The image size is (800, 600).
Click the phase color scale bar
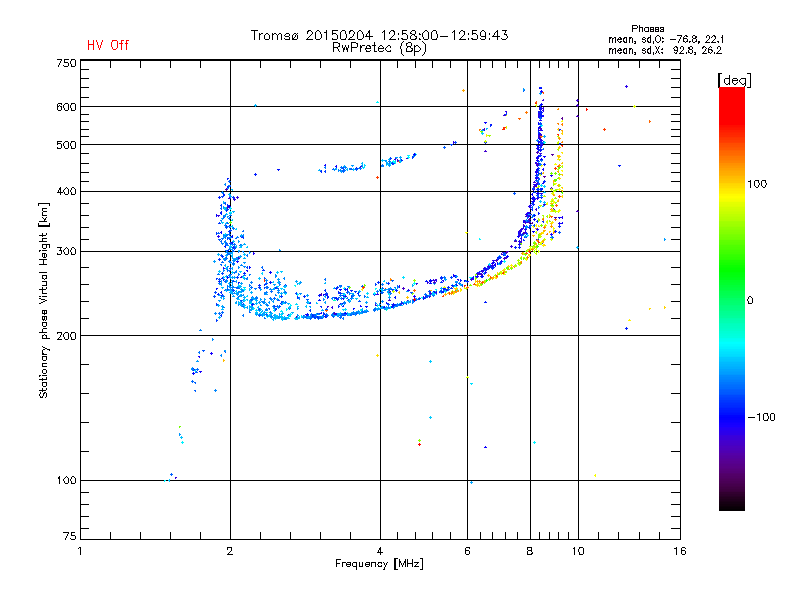pos(732,298)
